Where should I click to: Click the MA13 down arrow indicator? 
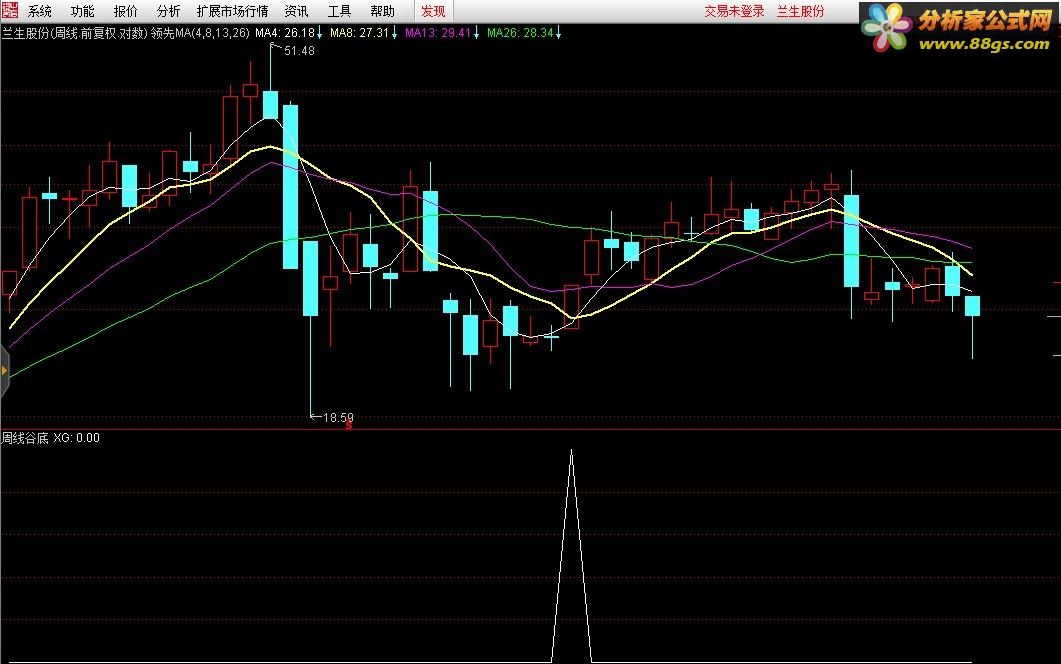[x=476, y=33]
